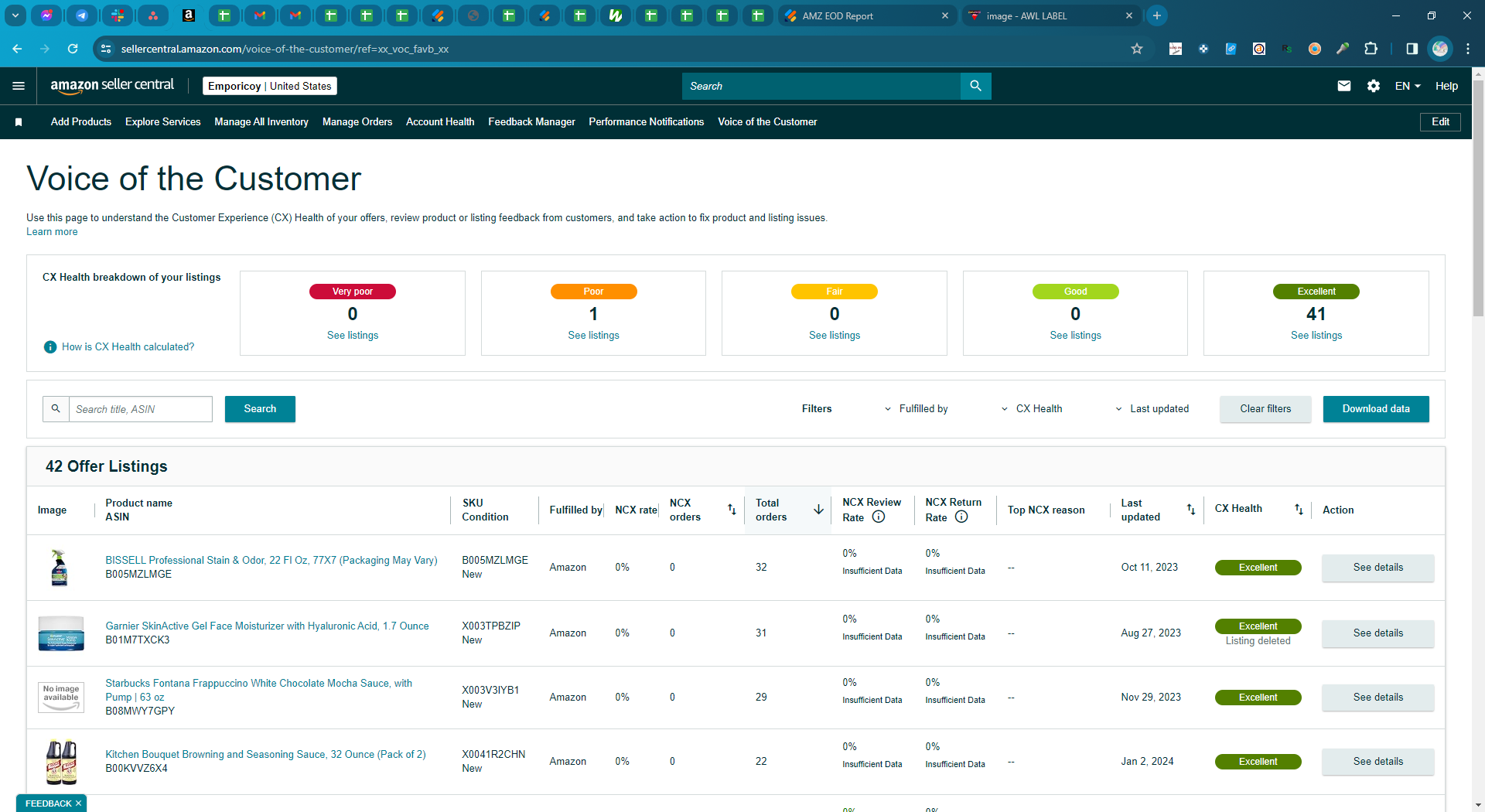
Task: Click the BISSELL product thumbnail image
Action: (x=60, y=568)
